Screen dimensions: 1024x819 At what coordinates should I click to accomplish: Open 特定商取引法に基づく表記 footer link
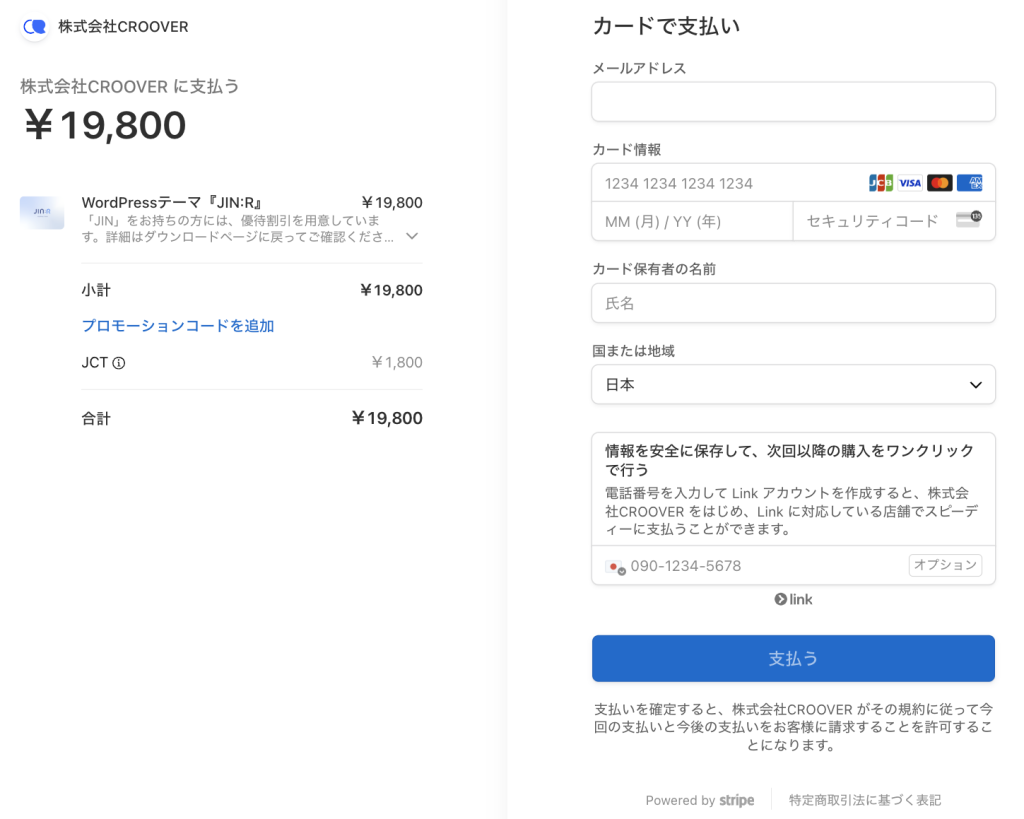coord(864,800)
